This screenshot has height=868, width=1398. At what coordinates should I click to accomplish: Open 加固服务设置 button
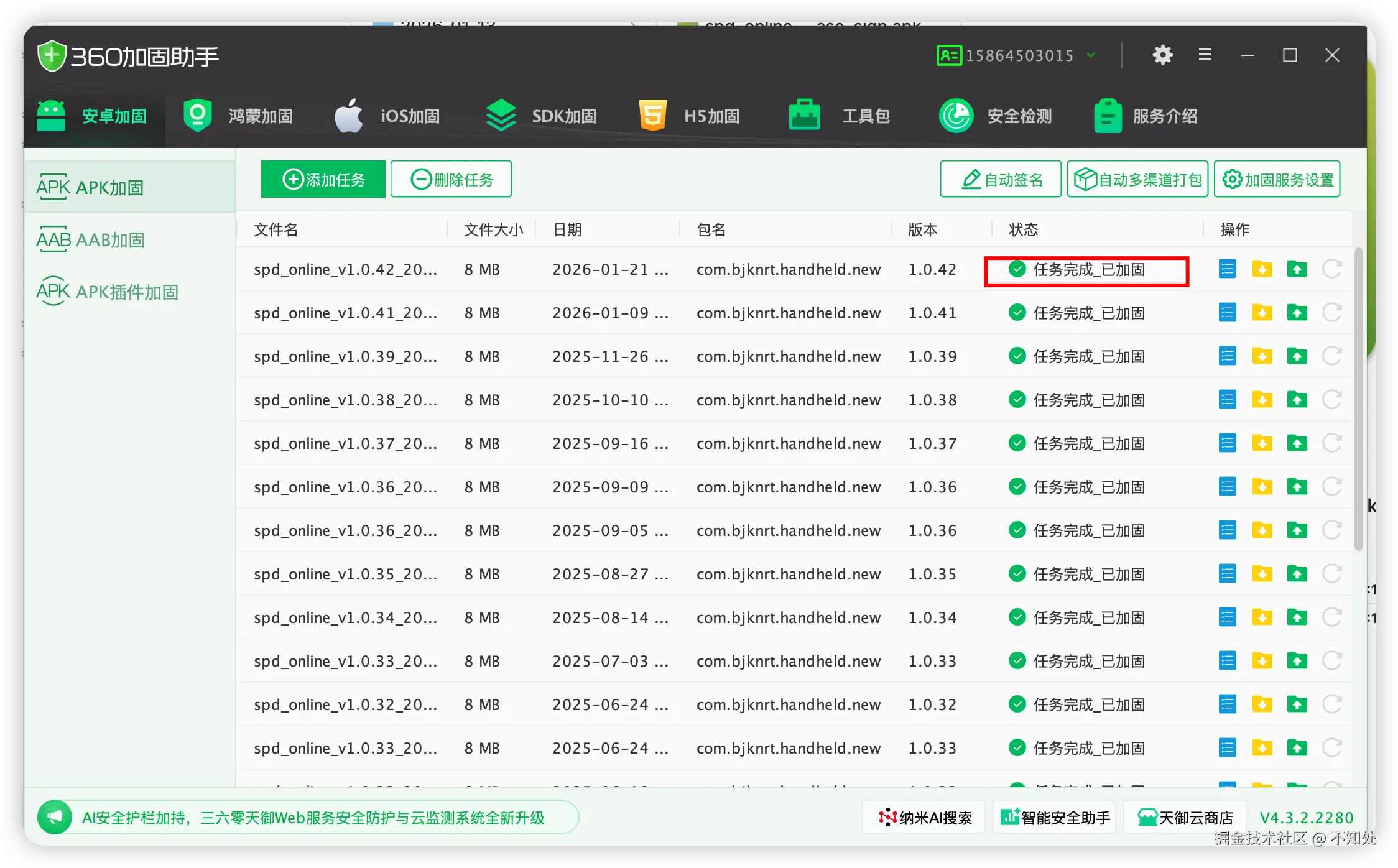pyautogui.click(x=1277, y=180)
